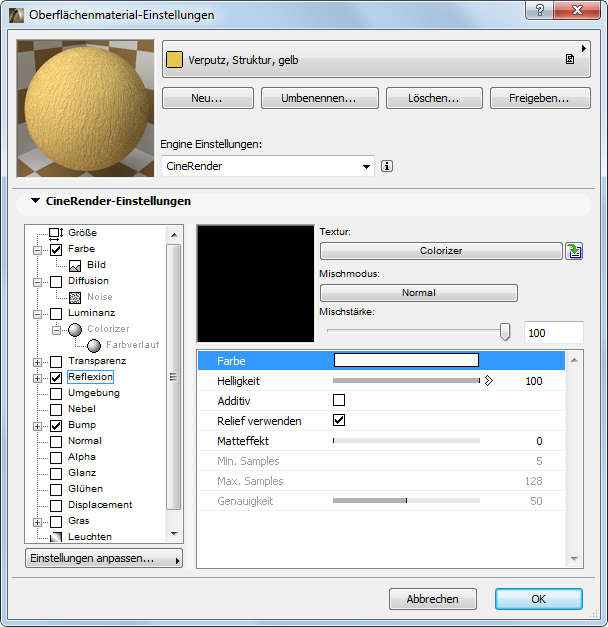This screenshot has height=627, width=608.
Task: Click the Colorizer texture button
Action: (441, 251)
